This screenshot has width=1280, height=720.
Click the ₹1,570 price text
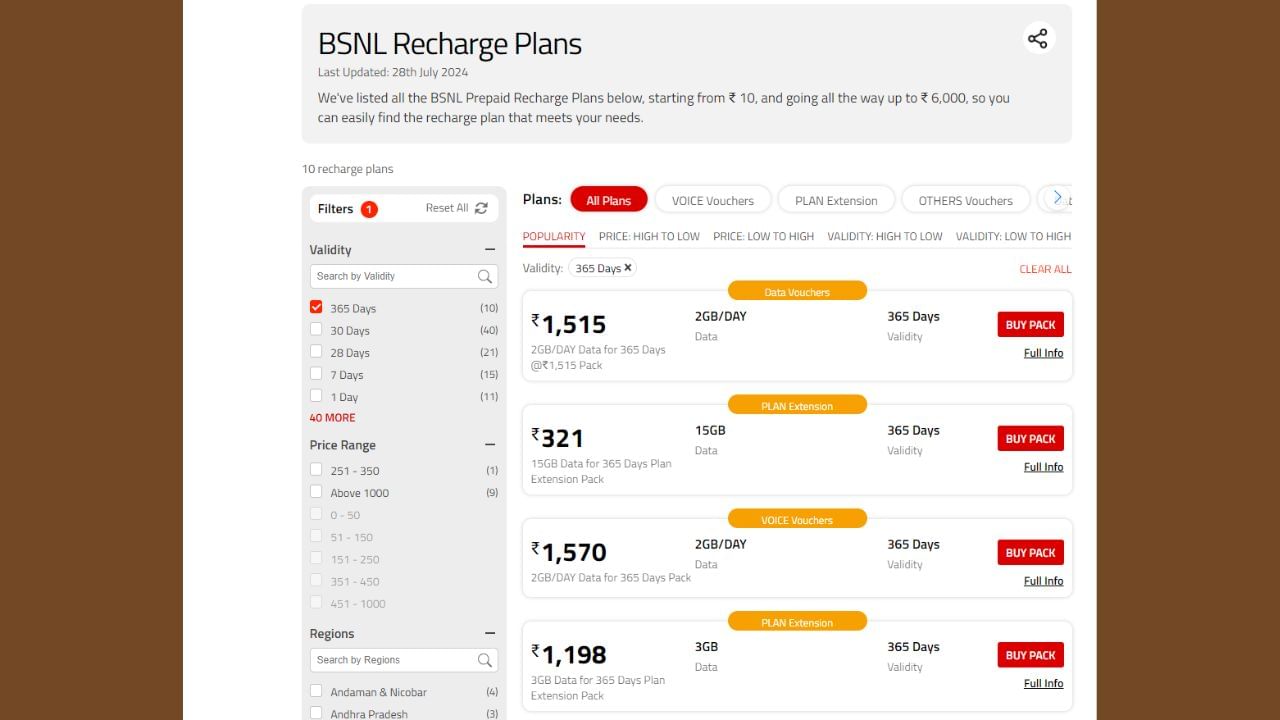pyautogui.click(x=569, y=552)
